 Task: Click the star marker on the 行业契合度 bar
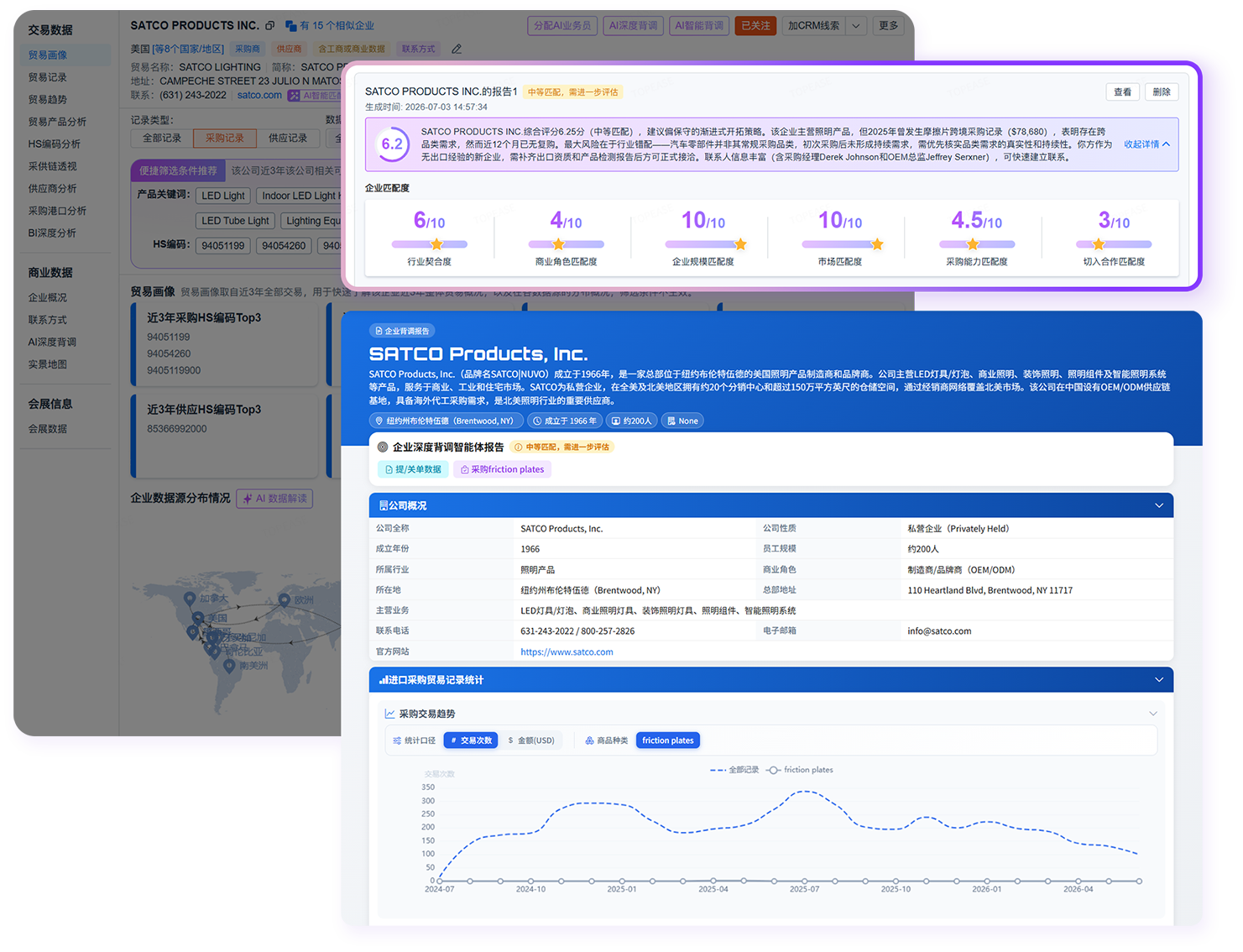pyautogui.click(x=436, y=244)
